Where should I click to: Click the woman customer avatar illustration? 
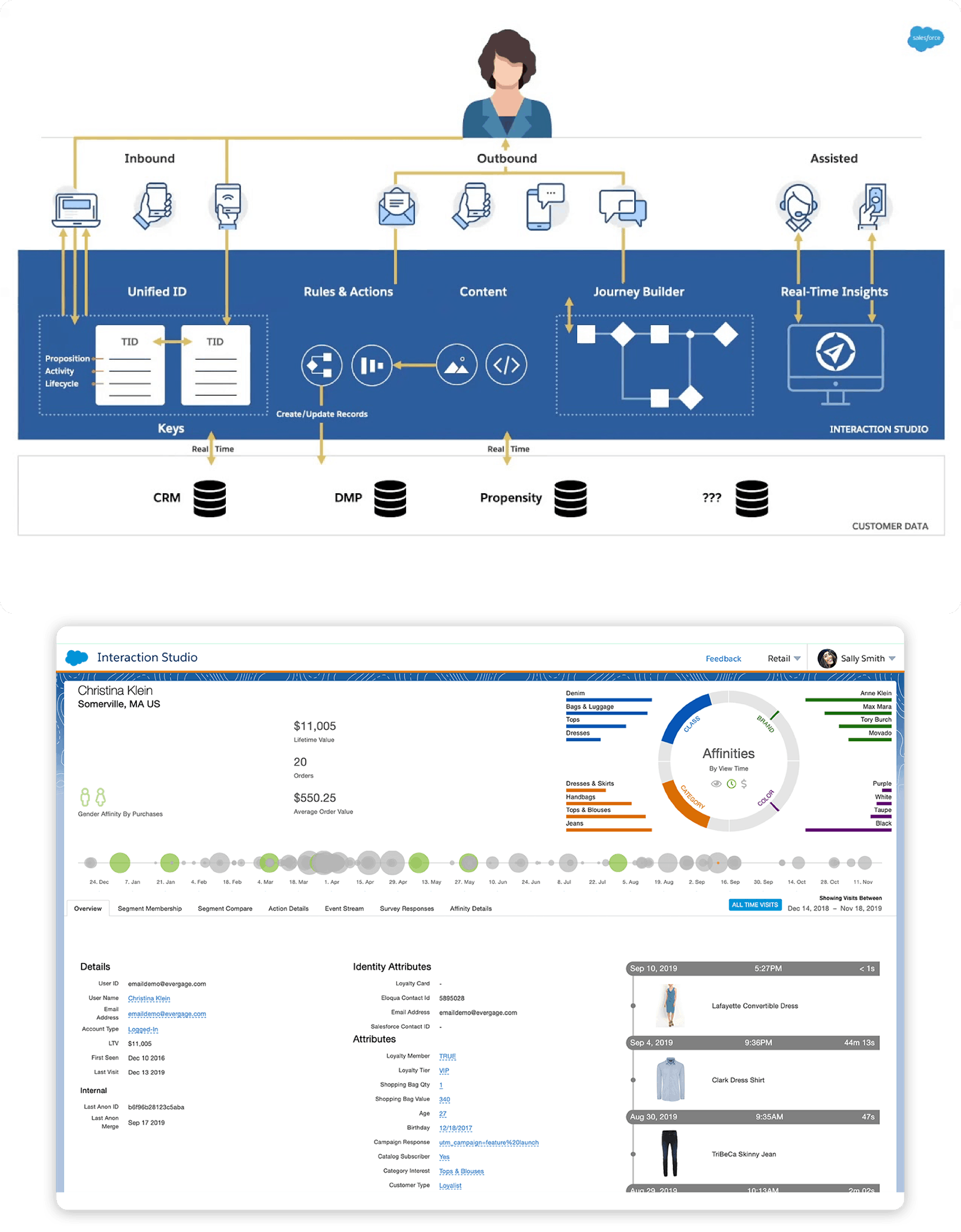click(507, 82)
